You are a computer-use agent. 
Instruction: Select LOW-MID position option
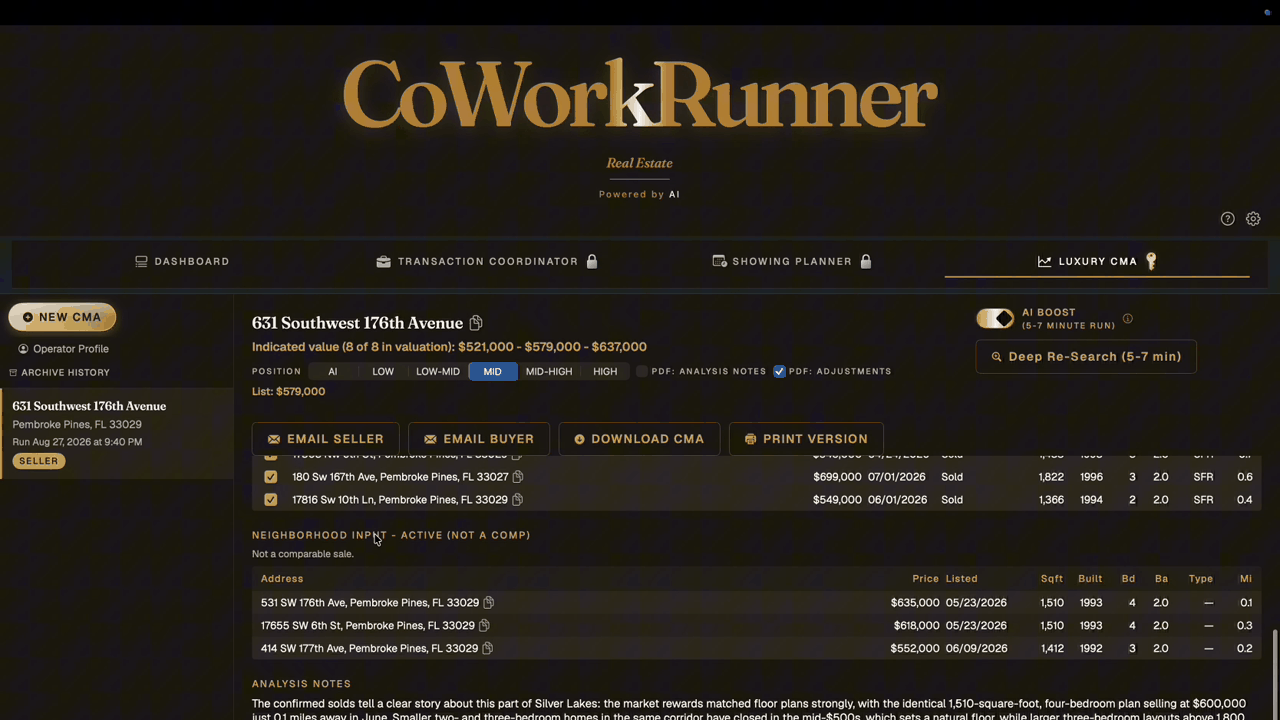[438, 372]
